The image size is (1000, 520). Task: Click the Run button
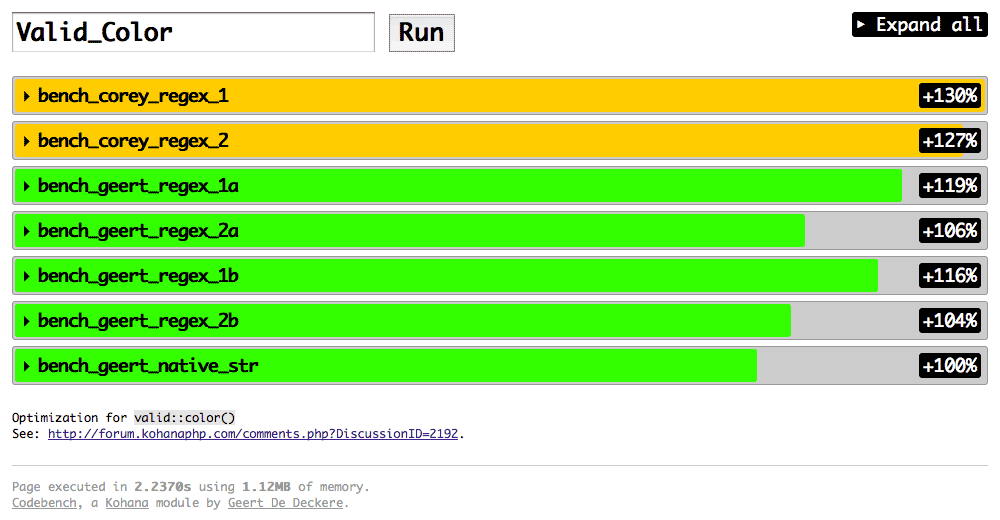pos(421,32)
